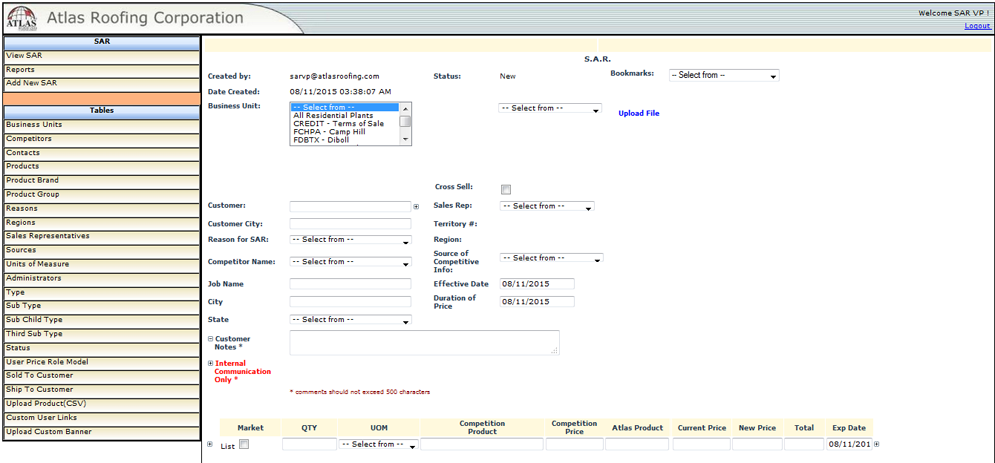This screenshot has width=995, height=463.
Task: Open the Reason for SAR dropdown
Action: [350, 240]
